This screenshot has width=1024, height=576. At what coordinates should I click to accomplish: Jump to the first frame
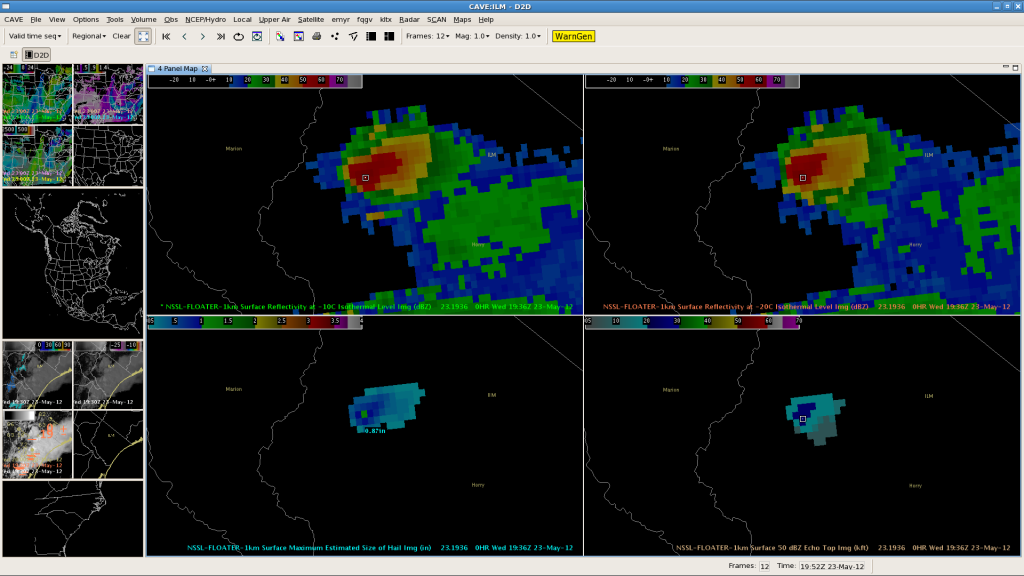(166, 36)
